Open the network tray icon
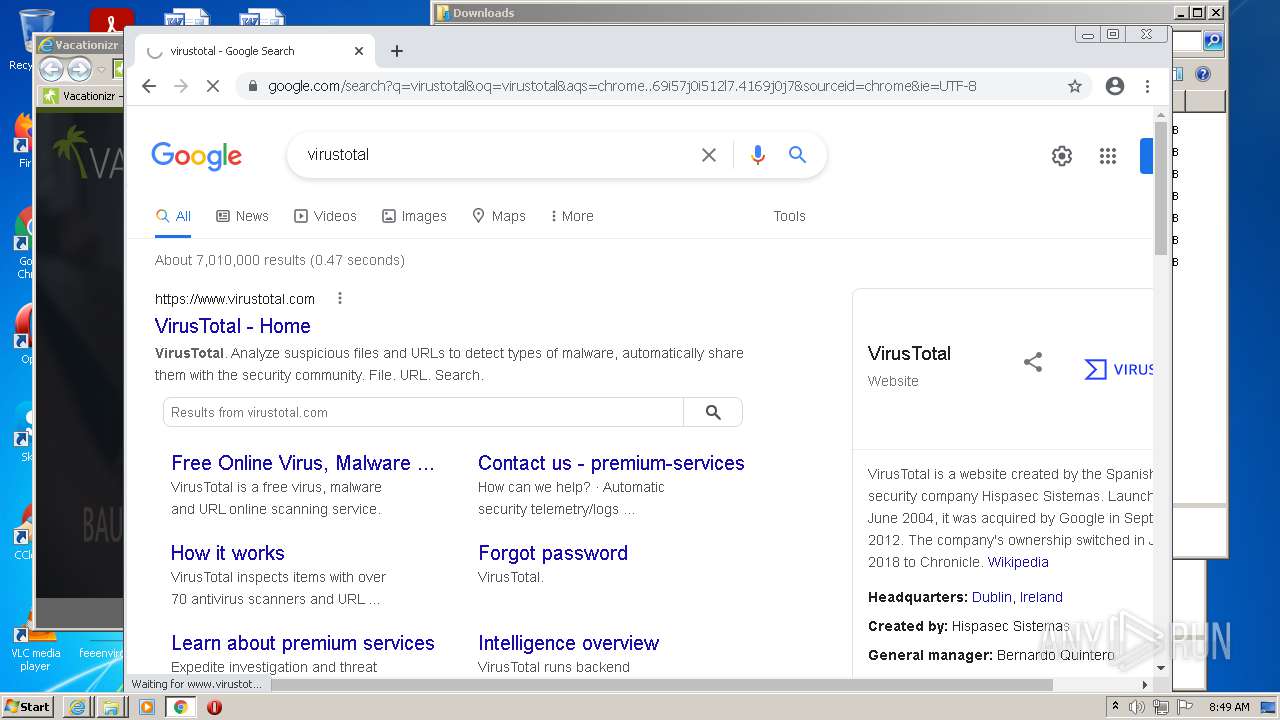1280x720 pixels. click(1161, 707)
